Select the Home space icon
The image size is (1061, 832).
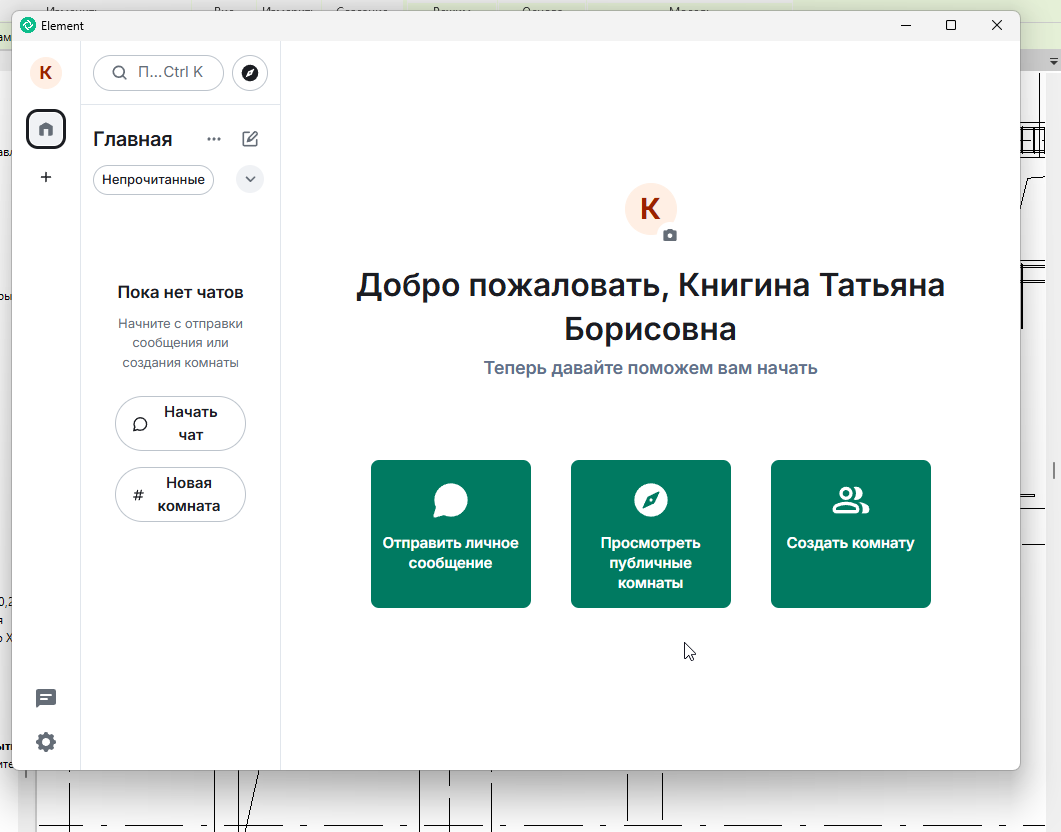pos(46,129)
